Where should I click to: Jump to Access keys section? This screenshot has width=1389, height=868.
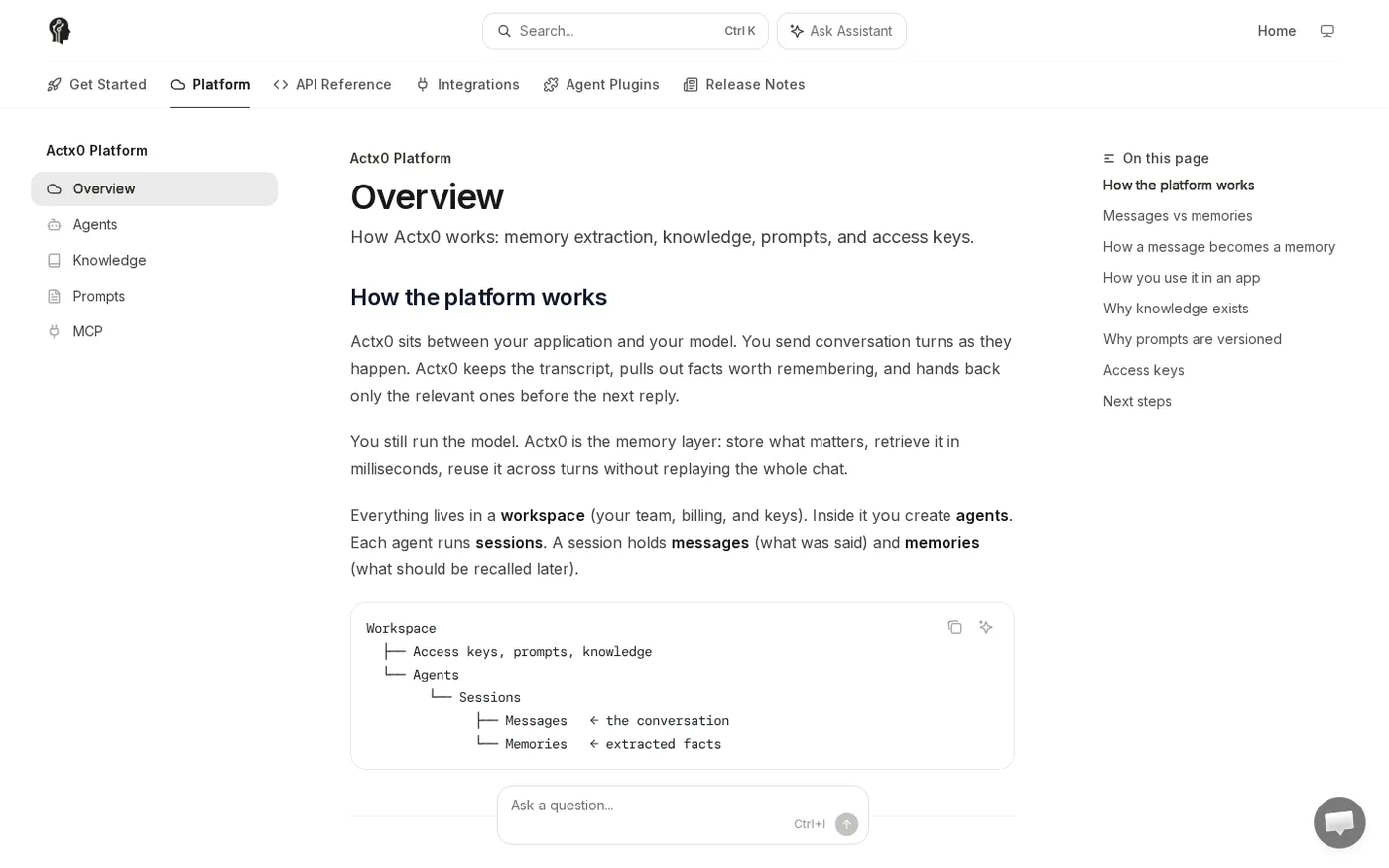(x=1143, y=370)
